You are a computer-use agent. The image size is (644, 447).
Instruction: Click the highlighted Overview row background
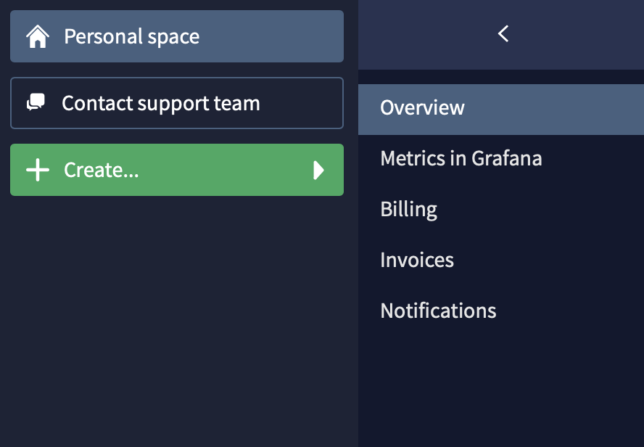[x=560, y=108]
